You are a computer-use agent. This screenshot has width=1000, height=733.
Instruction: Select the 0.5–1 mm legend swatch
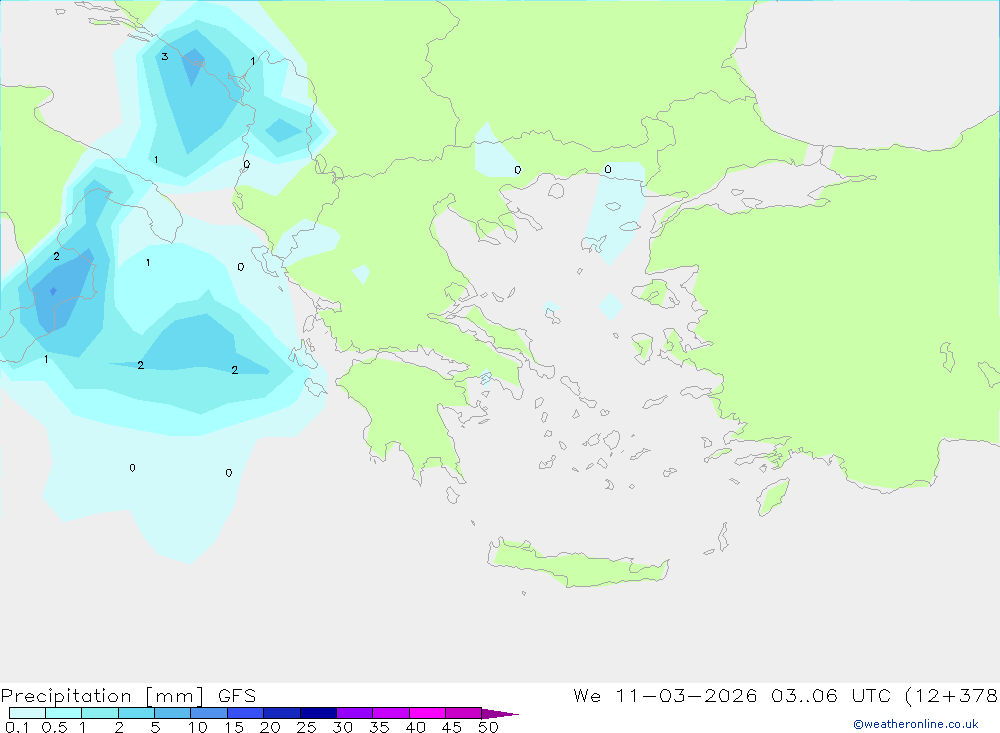point(64,713)
